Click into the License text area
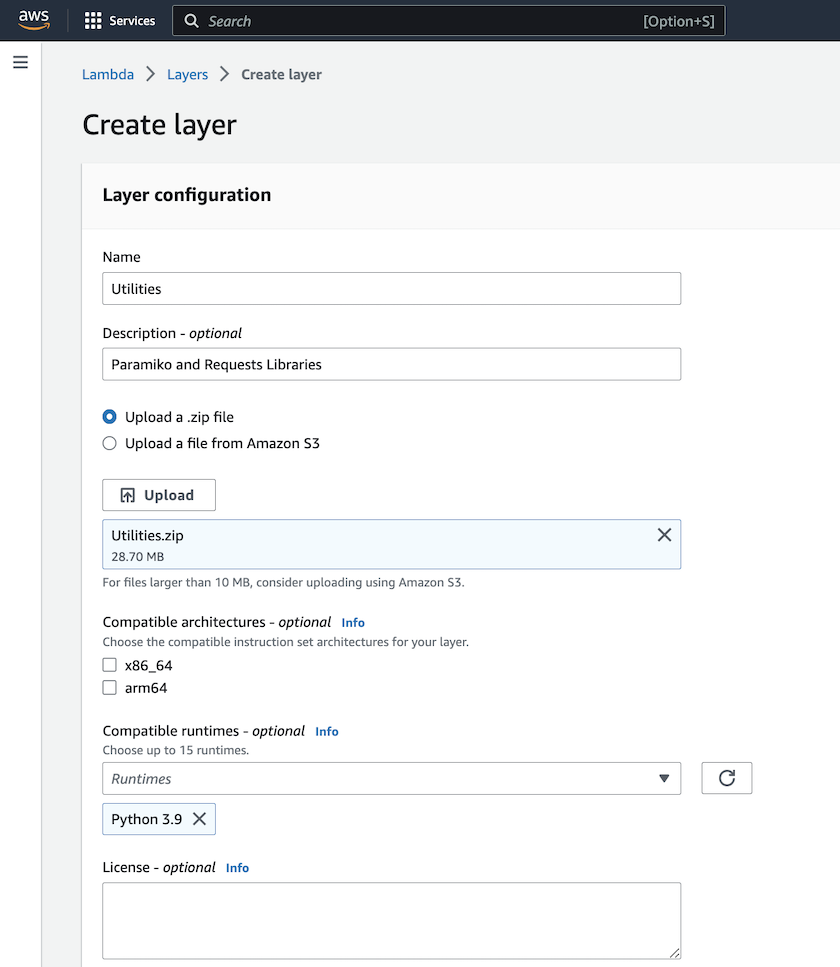 click(391, 920)
